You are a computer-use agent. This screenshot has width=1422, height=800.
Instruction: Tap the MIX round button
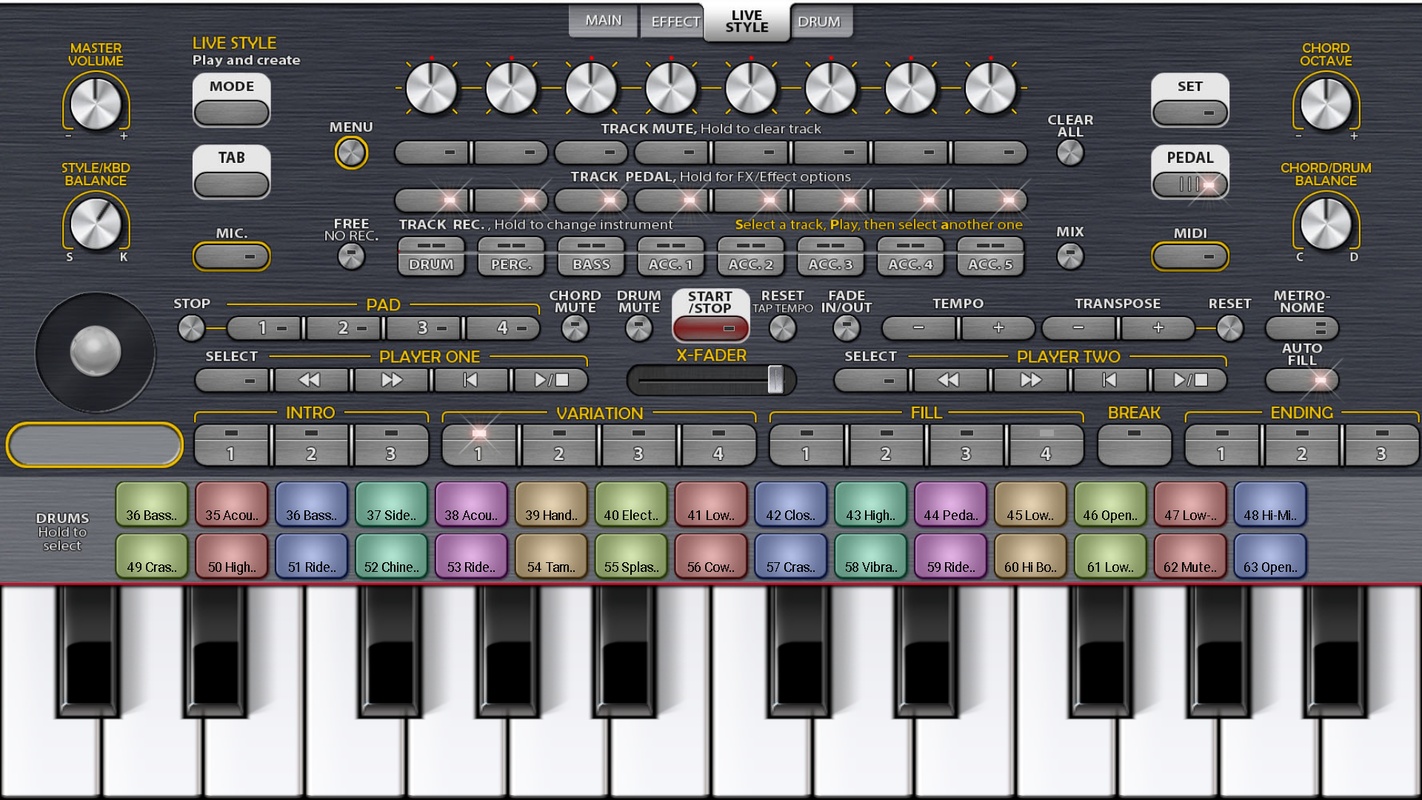(x=1070, y=256)
